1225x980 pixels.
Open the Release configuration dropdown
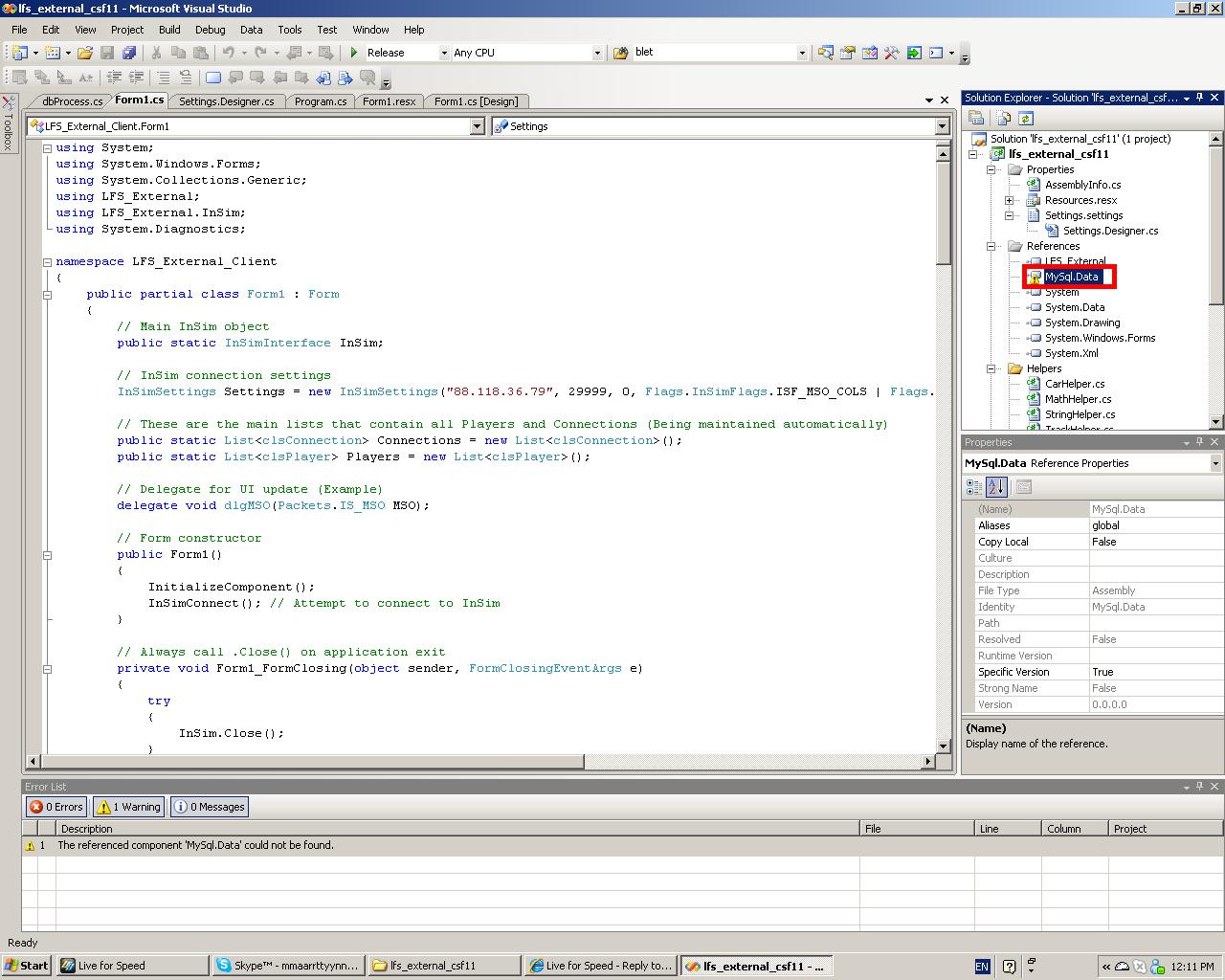click(444, 53)
